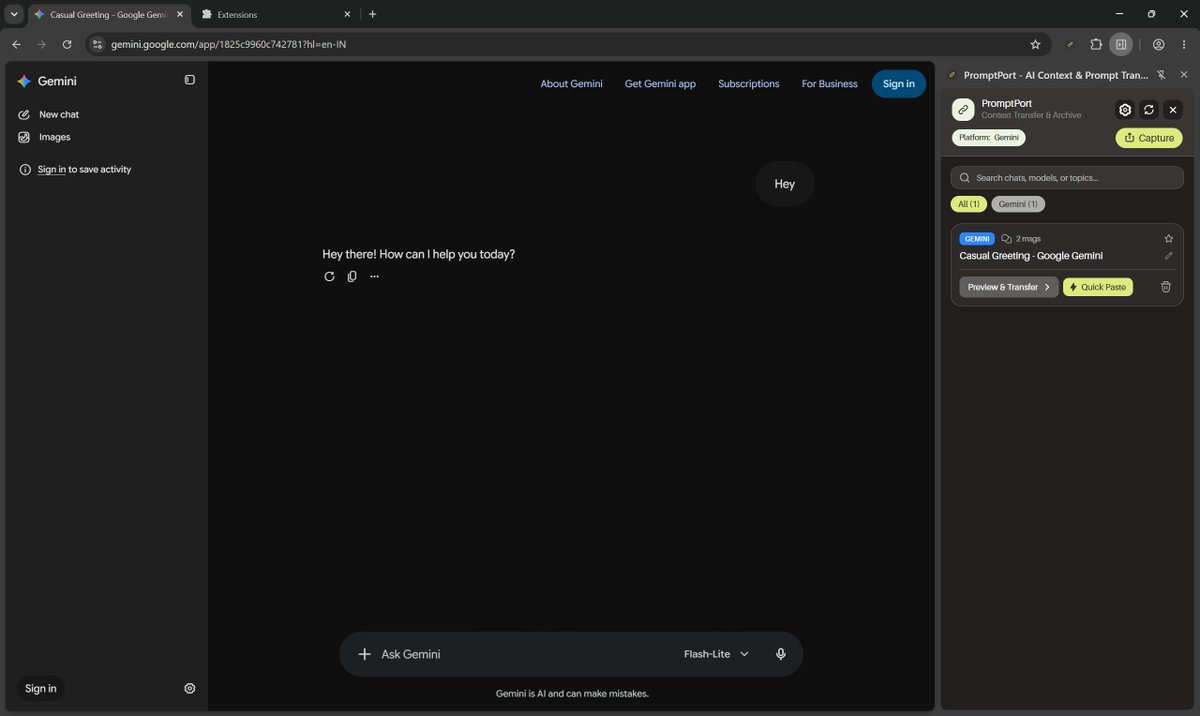Viewport: 1200px width, 716px height.
Task: Star the Casual Greeting chat
Action: 1169,239
